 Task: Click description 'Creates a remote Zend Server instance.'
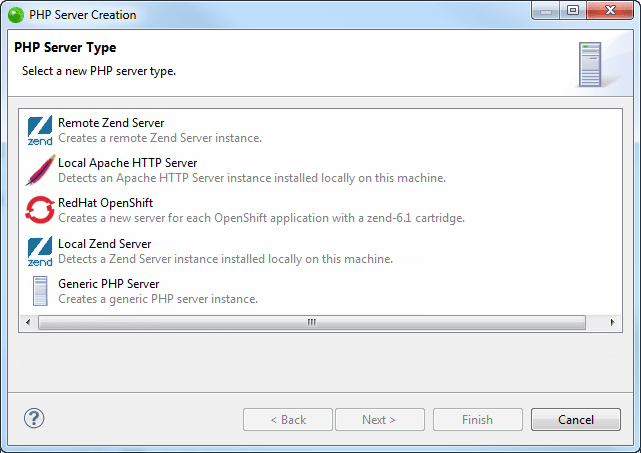tap(160, 138)
